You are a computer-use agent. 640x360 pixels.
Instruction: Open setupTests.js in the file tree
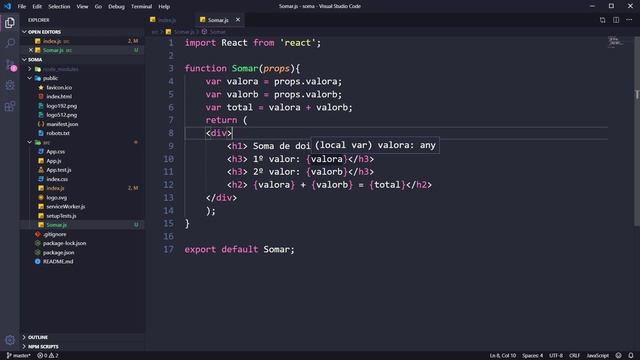point(82,216)
